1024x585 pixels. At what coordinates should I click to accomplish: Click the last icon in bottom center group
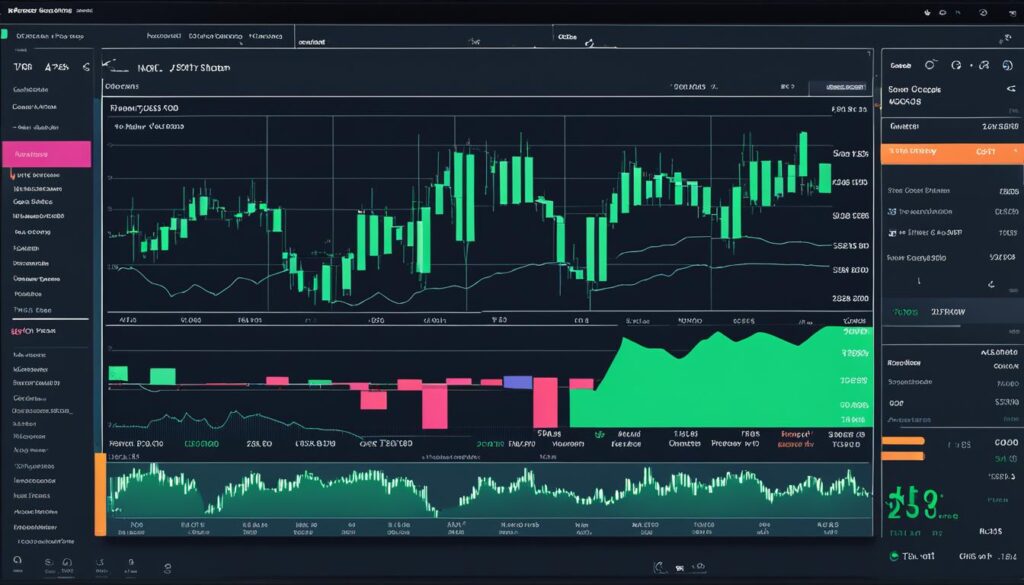[x=699, y=567]
